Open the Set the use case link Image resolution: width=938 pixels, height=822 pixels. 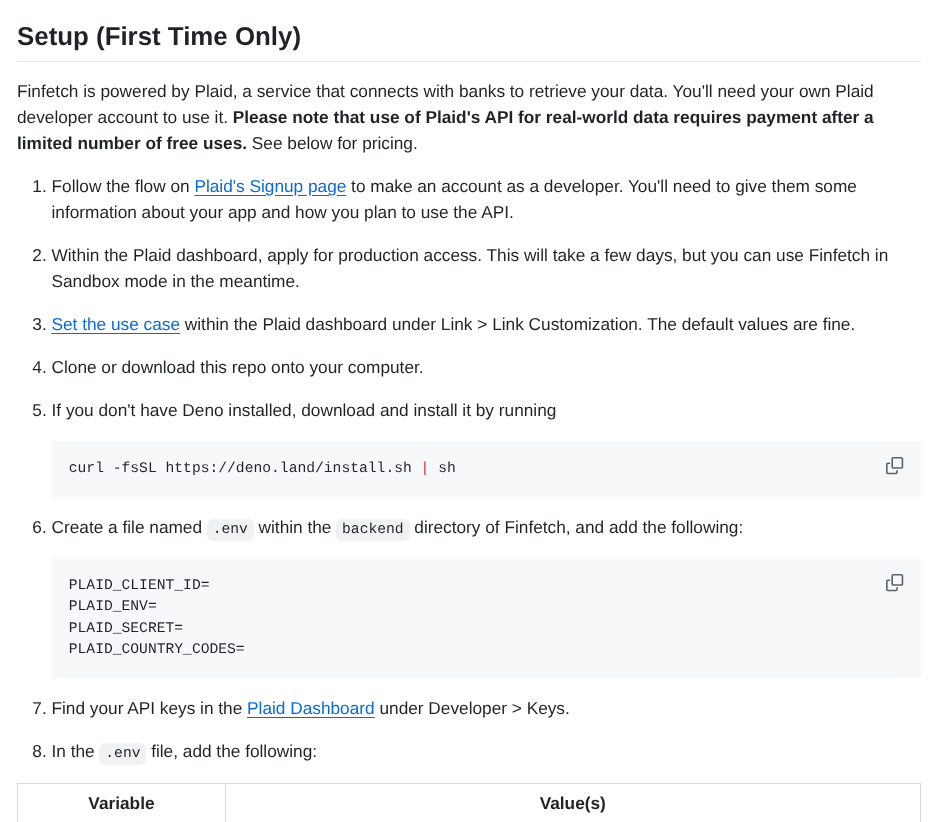pyautogui.click(x=115, y=324)
